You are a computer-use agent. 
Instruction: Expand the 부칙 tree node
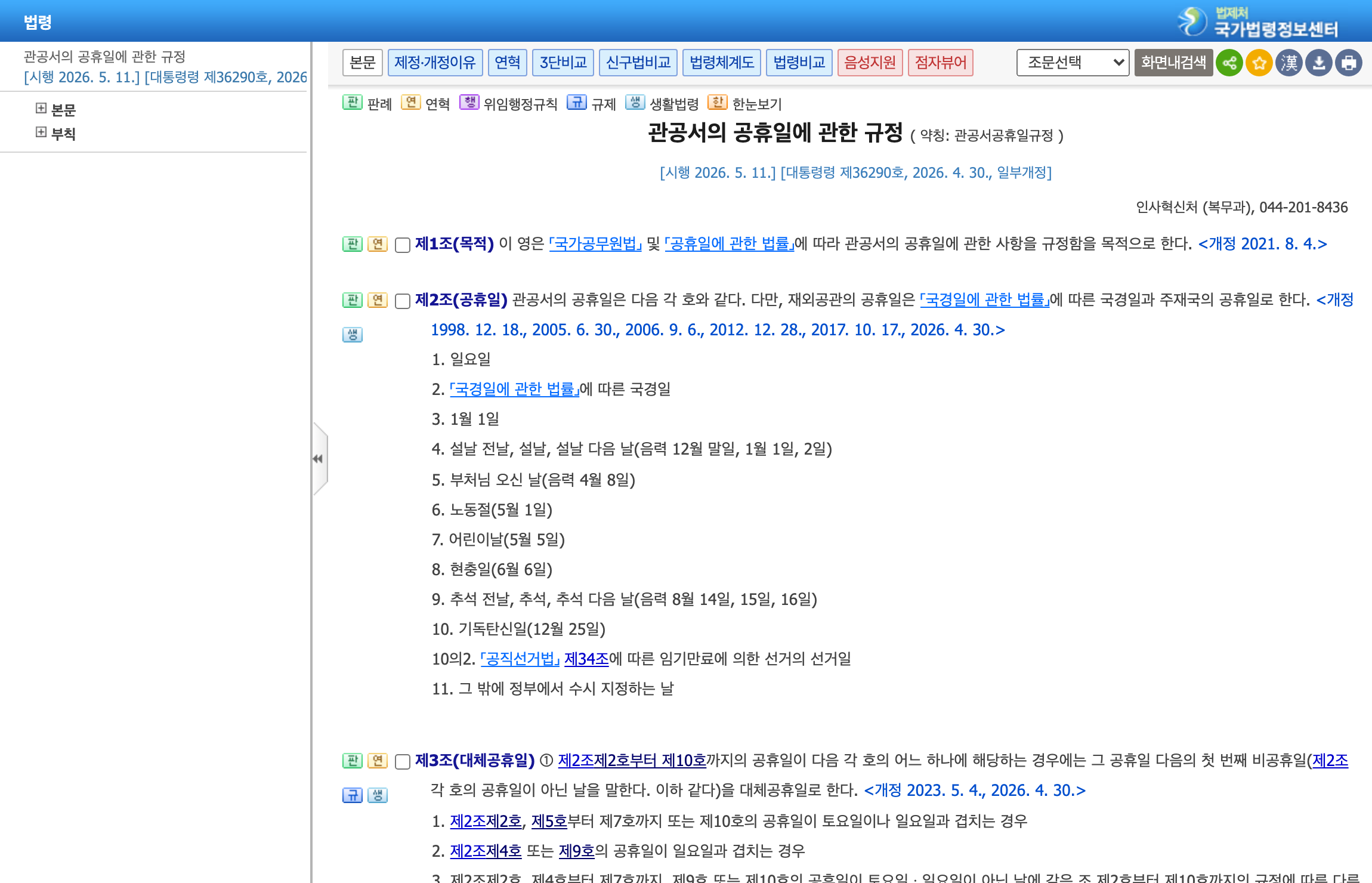click(41, 132)
